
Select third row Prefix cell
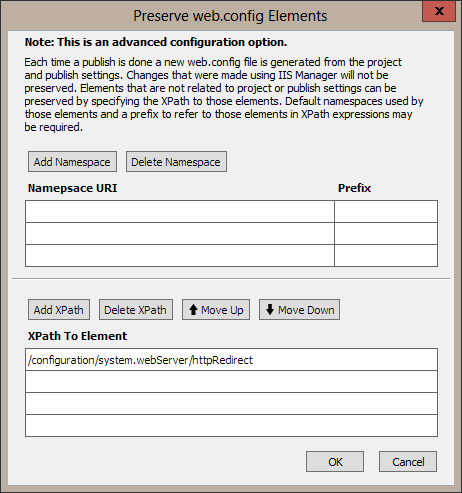pos(386,256)
